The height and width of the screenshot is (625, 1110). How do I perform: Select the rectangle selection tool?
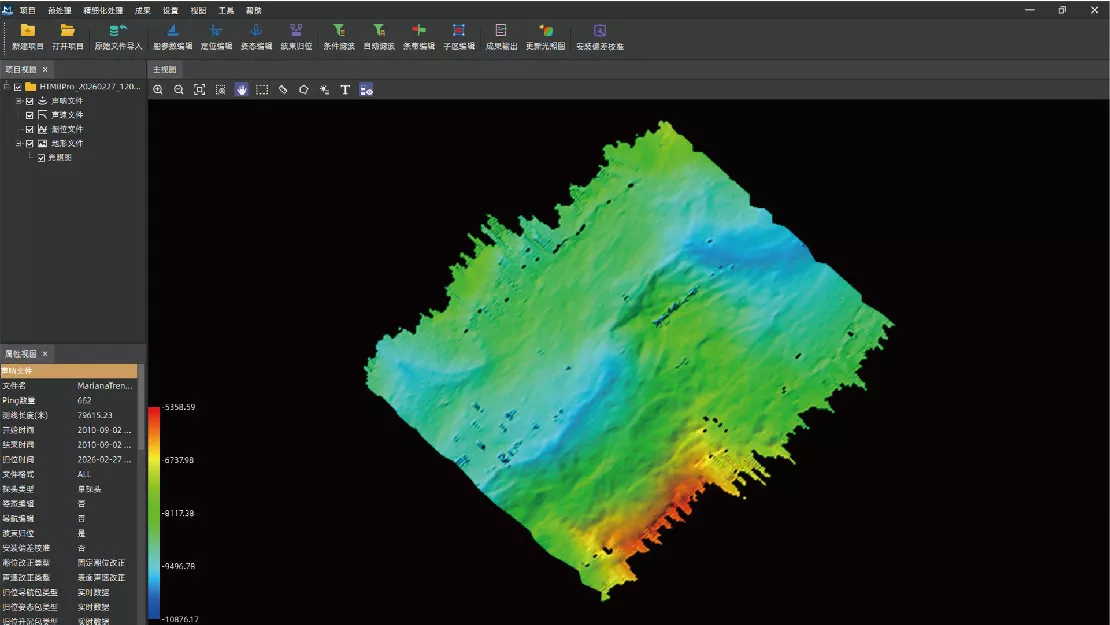click(x=262, y=90)
